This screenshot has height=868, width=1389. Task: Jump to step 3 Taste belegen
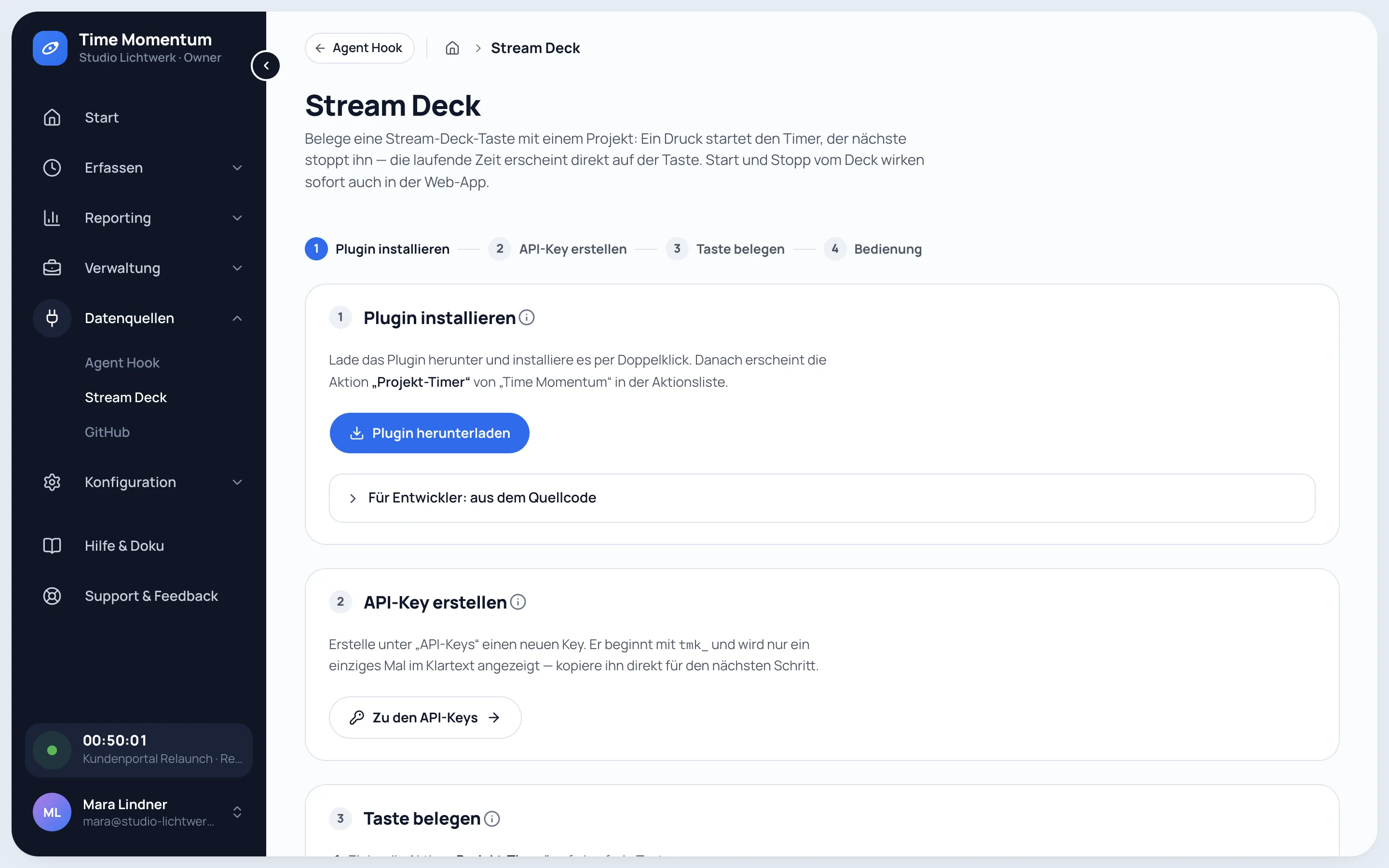tap(725, 249)
